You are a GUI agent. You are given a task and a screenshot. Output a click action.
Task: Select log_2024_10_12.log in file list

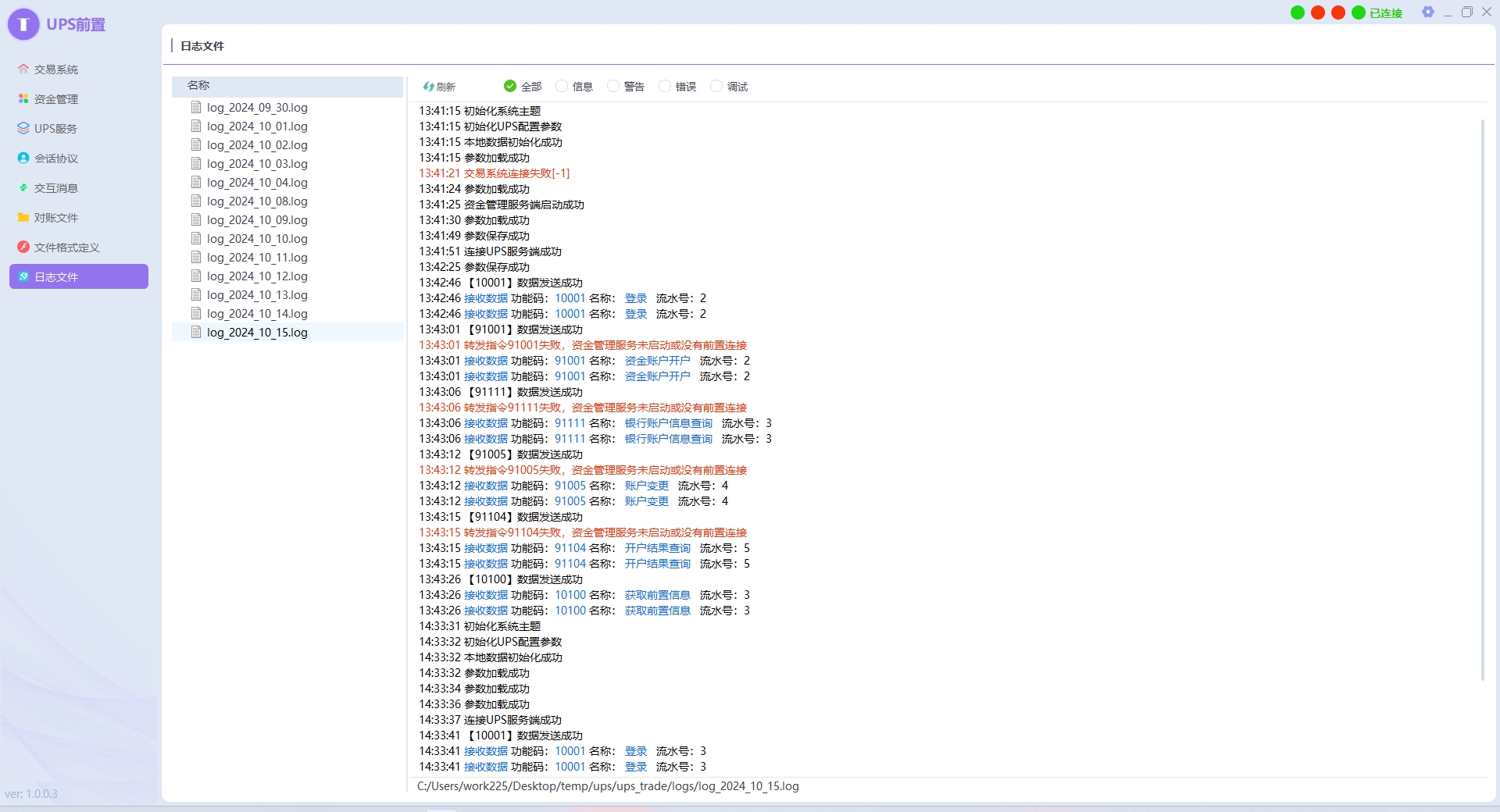[x=257, y=276]
